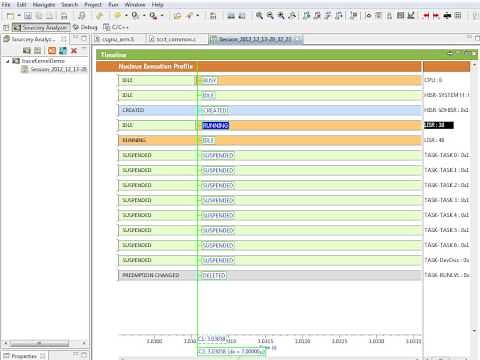Open the File menu
Image resolution: width=480 pixels, height=360 pixels.
pyautogui.click(x=6, y=5)
